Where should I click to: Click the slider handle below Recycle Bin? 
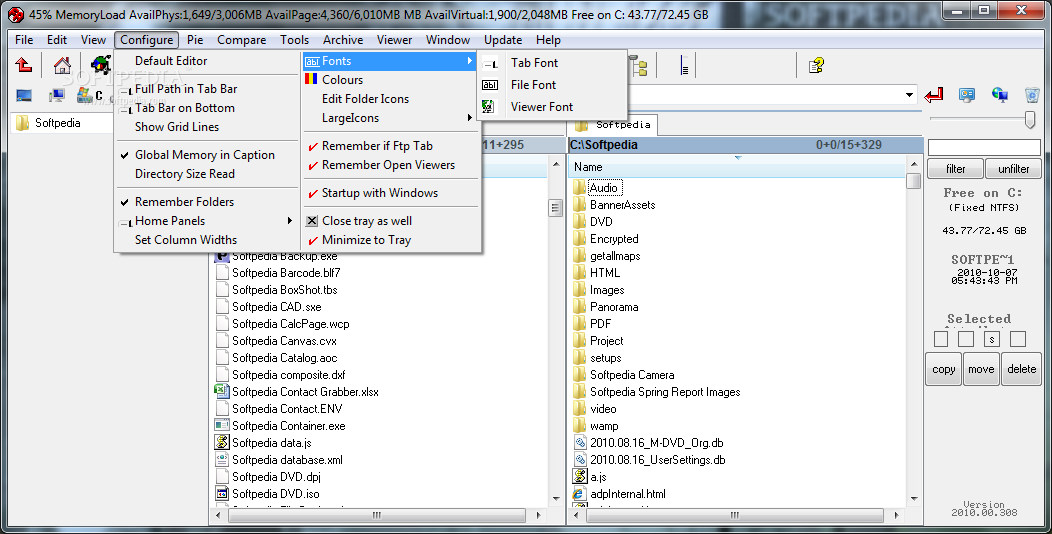1030,119
